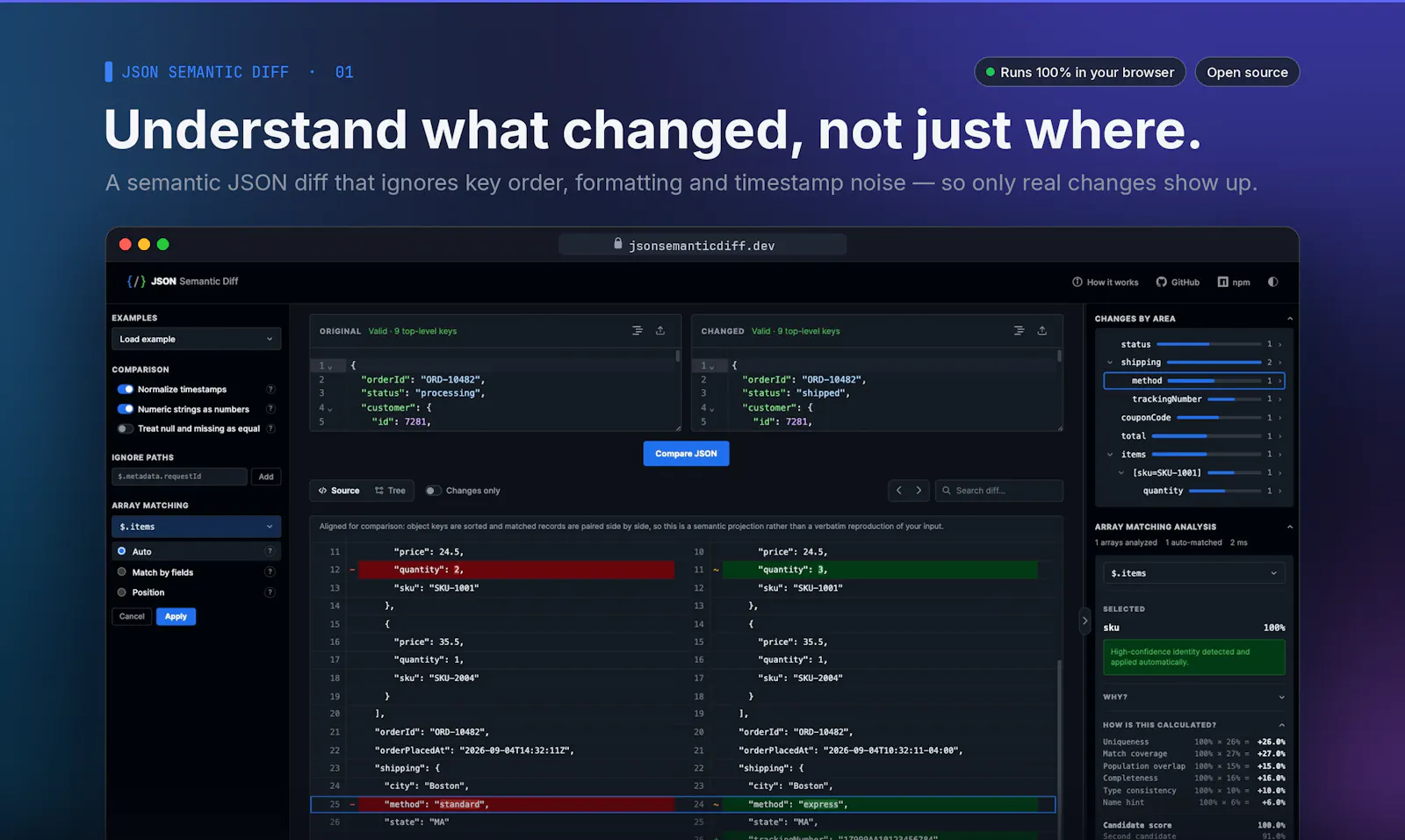The width and height of the screenshot is (1405, 840).
Task: Switch to Tree view tab
Action: (x=390, y=491)
